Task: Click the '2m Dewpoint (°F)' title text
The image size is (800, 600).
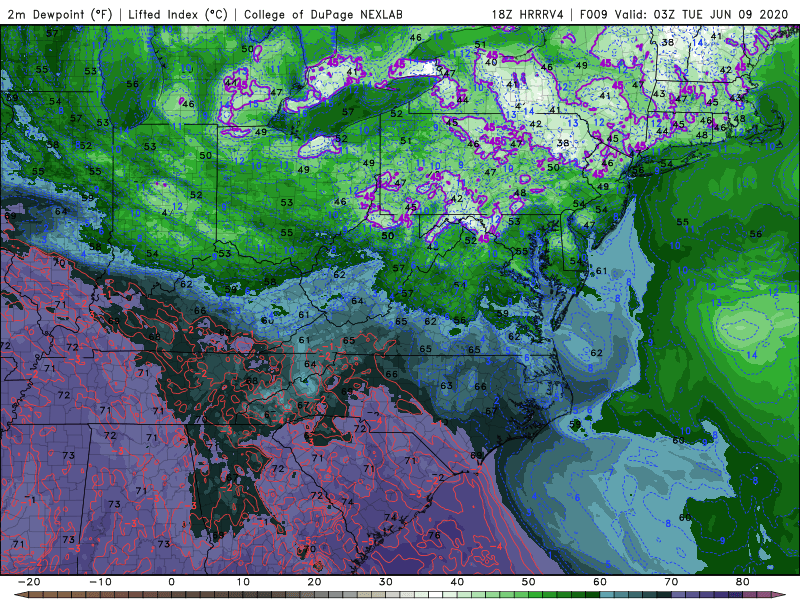Action: tap(60, 14)
